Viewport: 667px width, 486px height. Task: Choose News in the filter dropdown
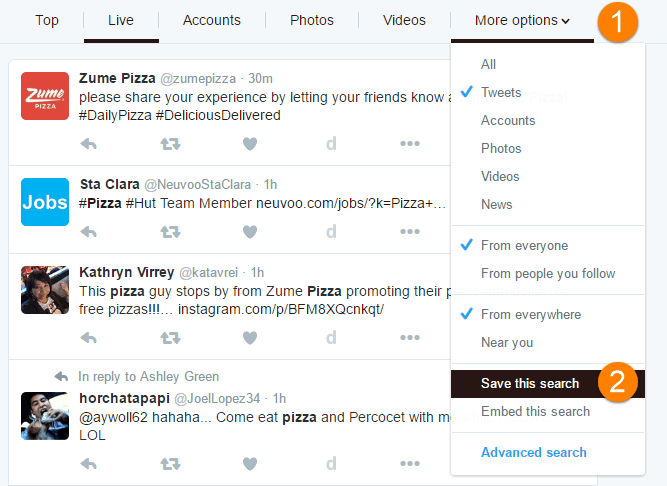[x=496, y=205]
